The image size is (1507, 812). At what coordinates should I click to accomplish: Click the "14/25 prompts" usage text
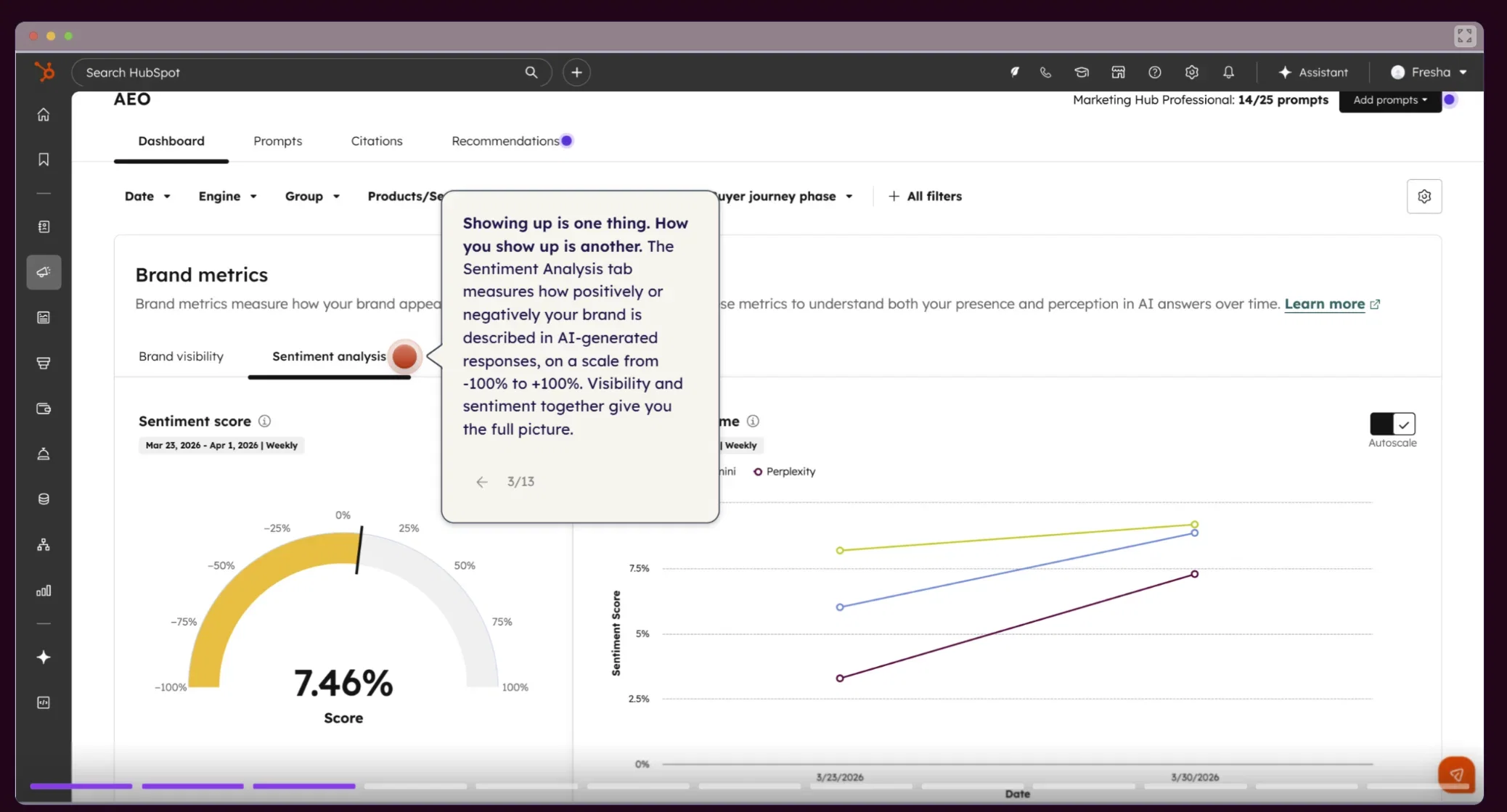click(1283, 100)
